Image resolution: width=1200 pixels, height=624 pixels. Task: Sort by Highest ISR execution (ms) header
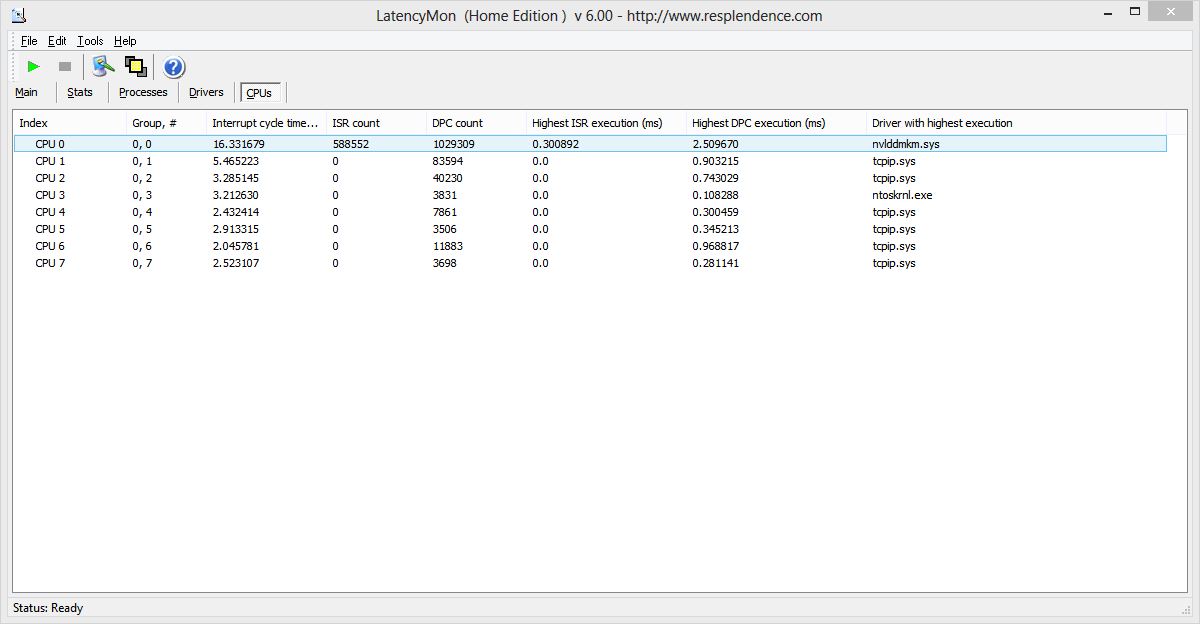click(x=607, y=123)
